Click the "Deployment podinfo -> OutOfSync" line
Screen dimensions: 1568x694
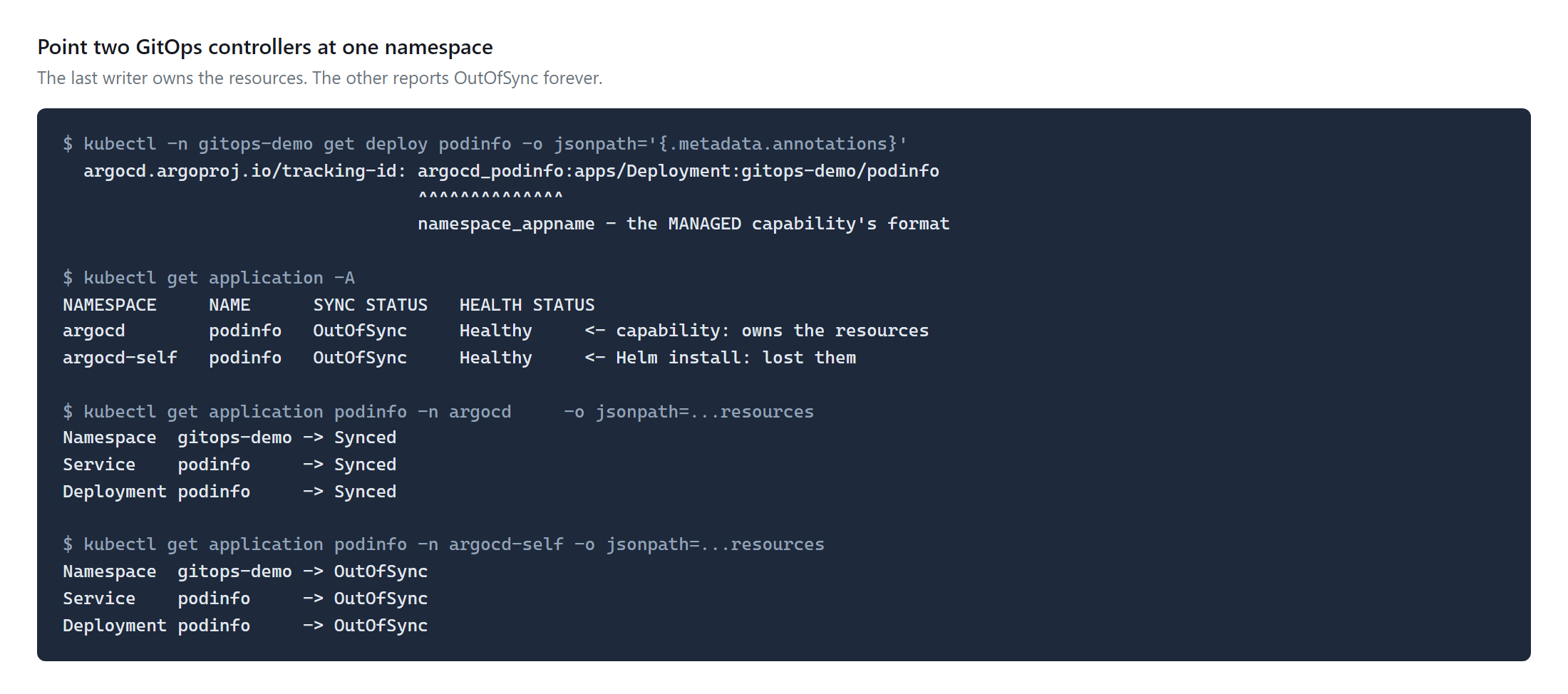(x=245, y=626)
